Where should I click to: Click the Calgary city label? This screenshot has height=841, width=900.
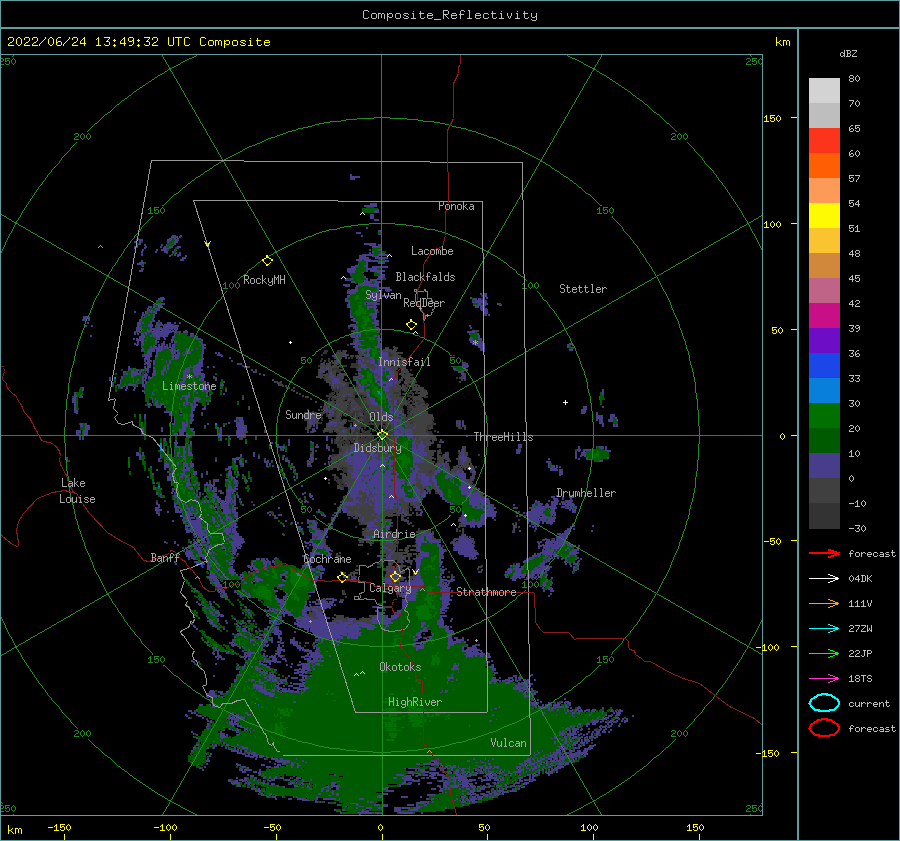coord(390,588)
